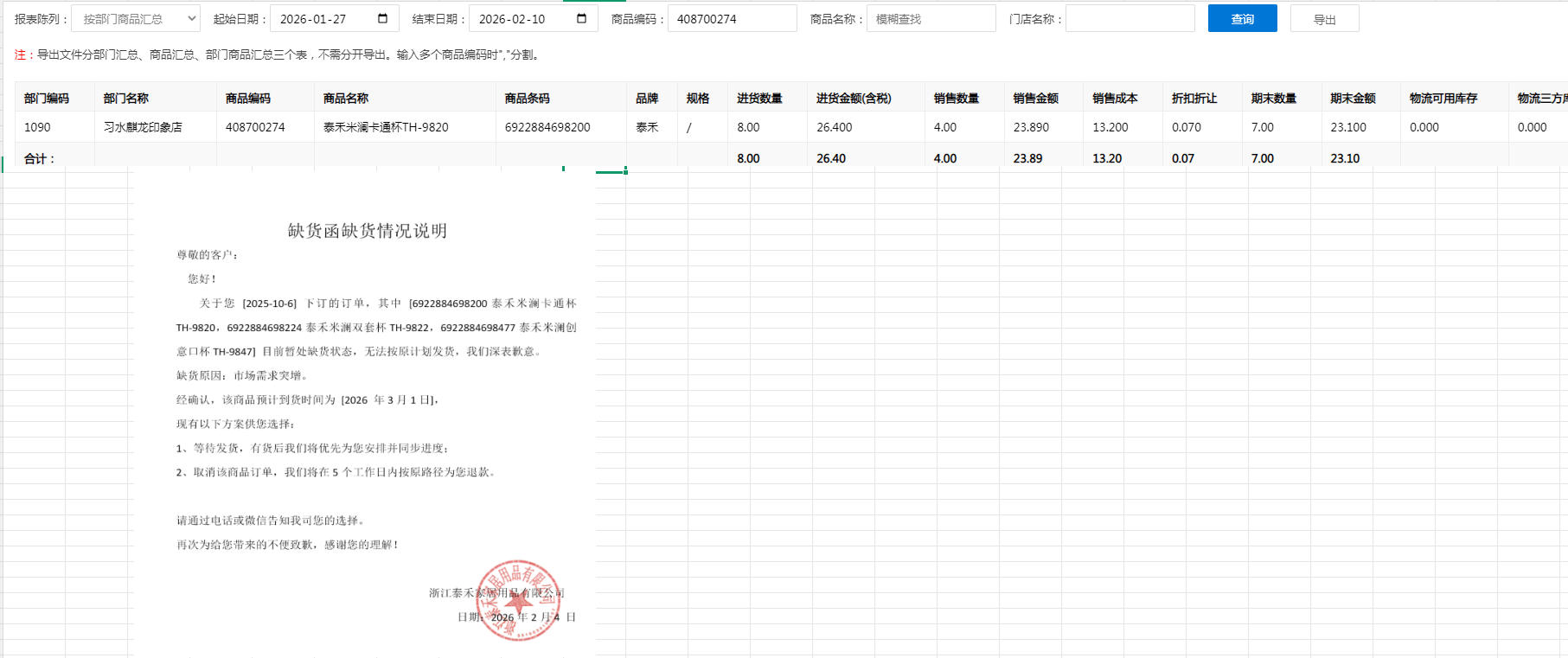
Task: Open the end date calendar picker icon
Action: pos(582,19)
